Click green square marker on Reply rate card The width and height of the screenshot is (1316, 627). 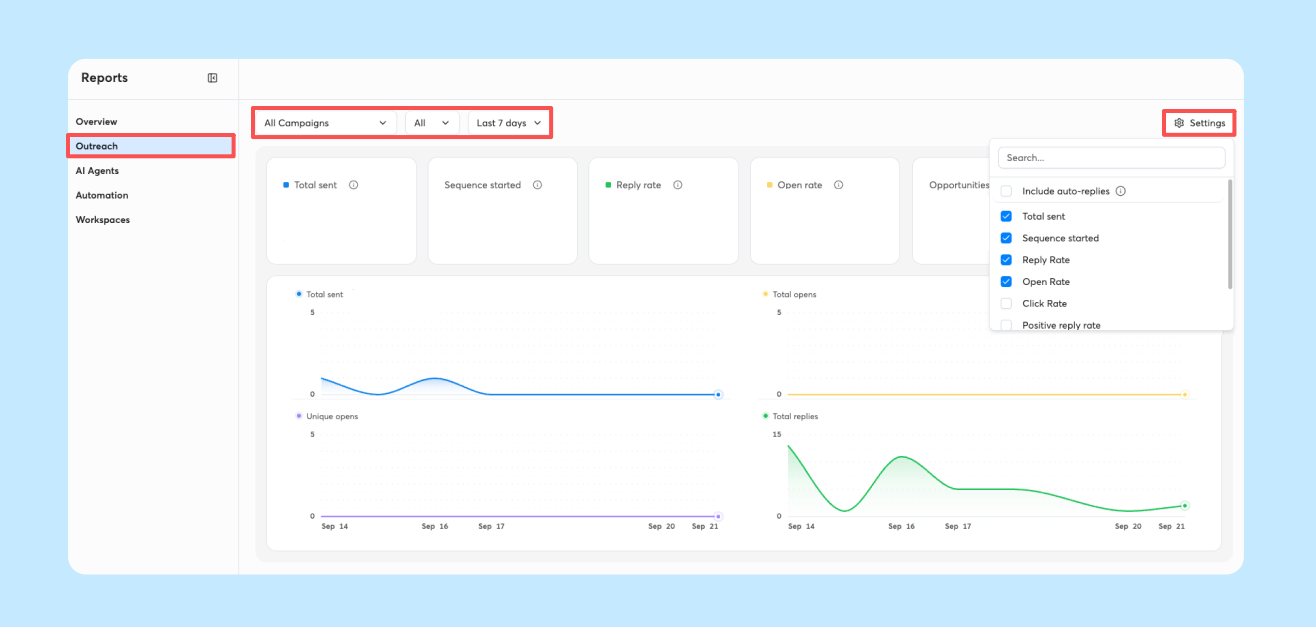point(608,185)
